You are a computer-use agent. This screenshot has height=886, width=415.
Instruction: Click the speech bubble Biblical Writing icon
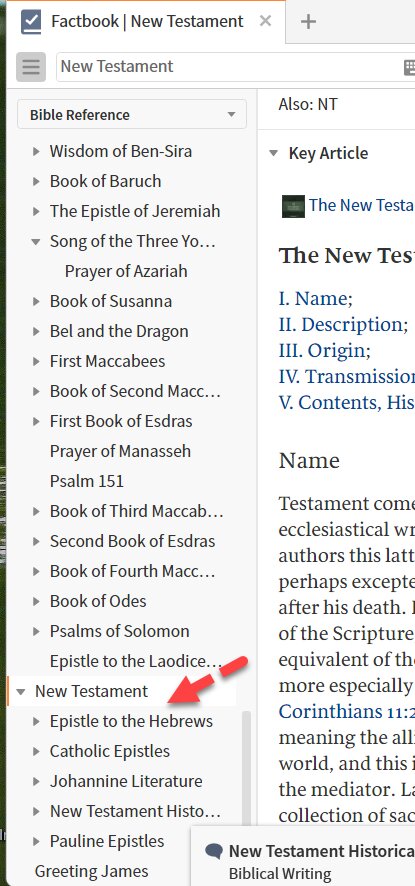(214, 851)
